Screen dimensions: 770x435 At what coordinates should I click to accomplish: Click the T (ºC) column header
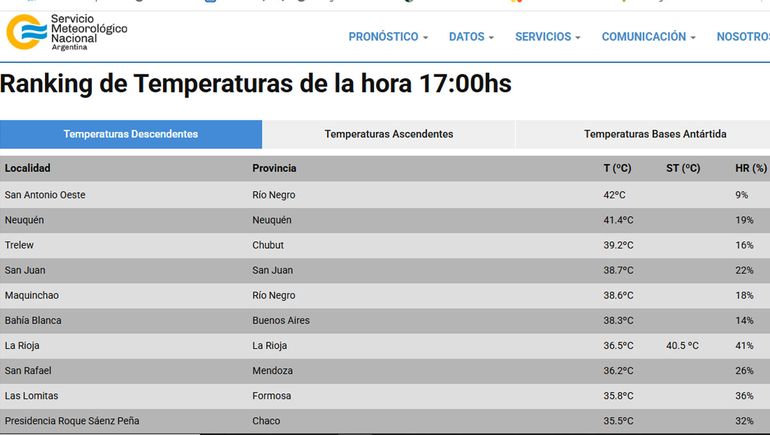click(617, 168)
